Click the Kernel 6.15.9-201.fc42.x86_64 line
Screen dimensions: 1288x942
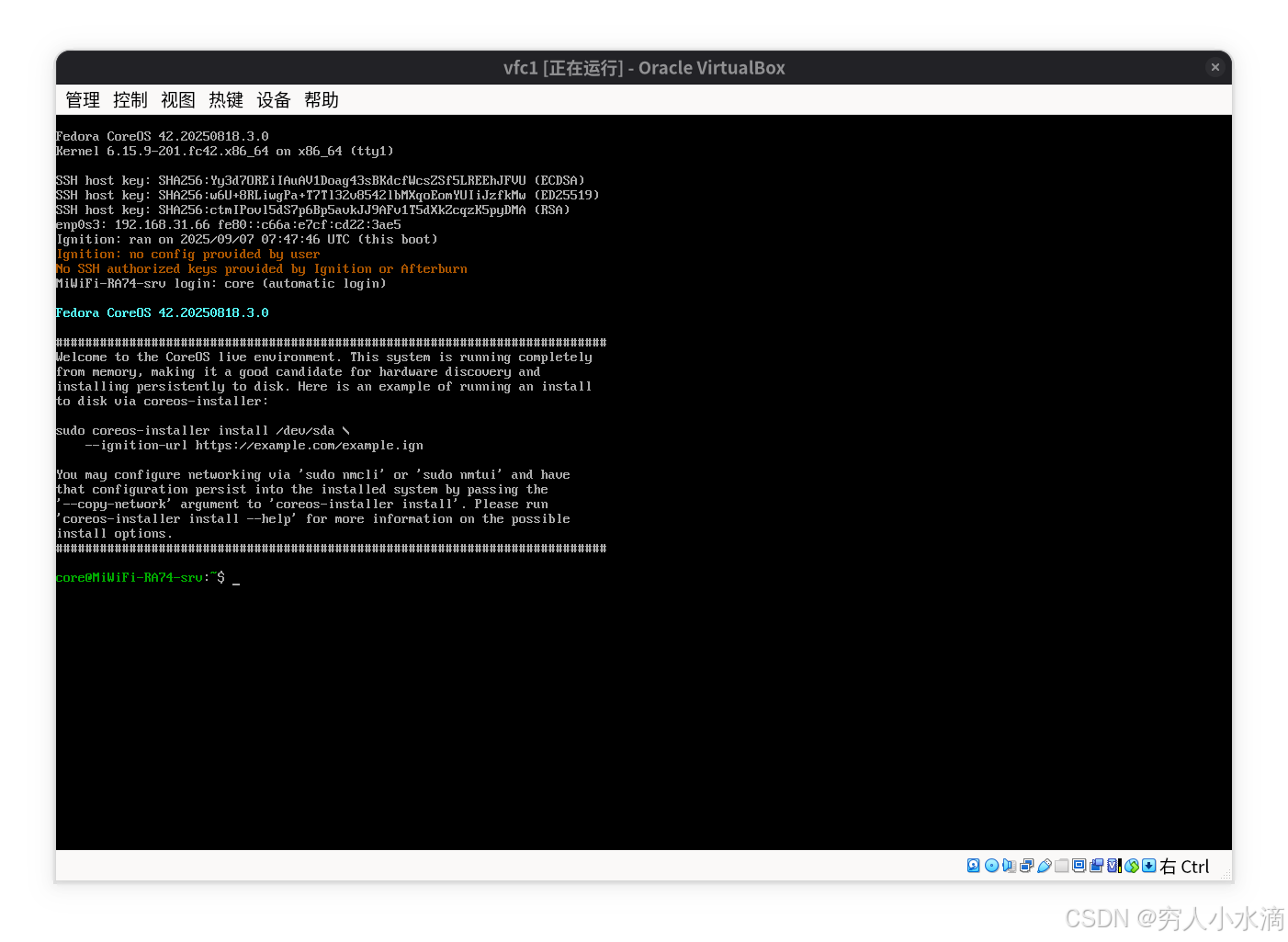[x=225, y=151]
